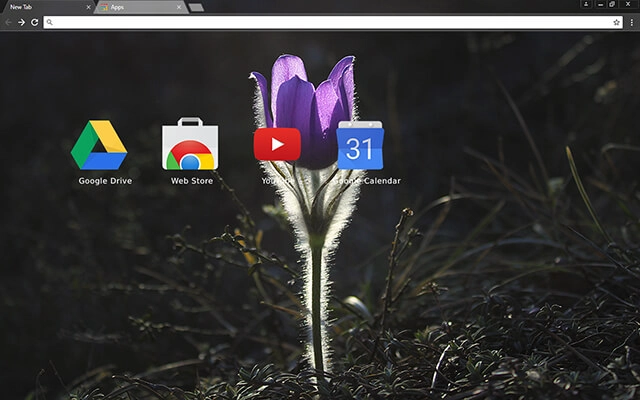Go forward with the forward arrow
This screenshot has width=640, height=400.
(21, 22)
